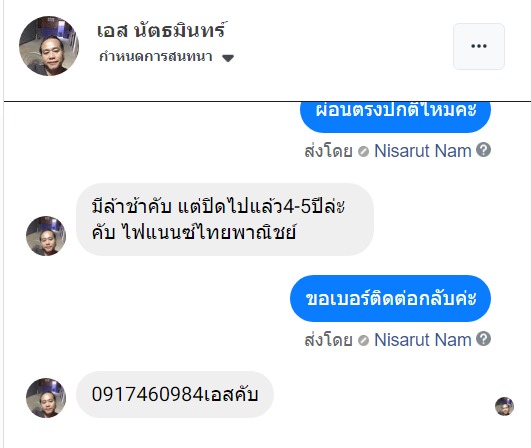Image resolution: width=531 pixels, height=448 pixels.
Task: Click the help question-mark icon below ผ่อนตรงปกติไหมคะ
Action: (x=483, y=150)
